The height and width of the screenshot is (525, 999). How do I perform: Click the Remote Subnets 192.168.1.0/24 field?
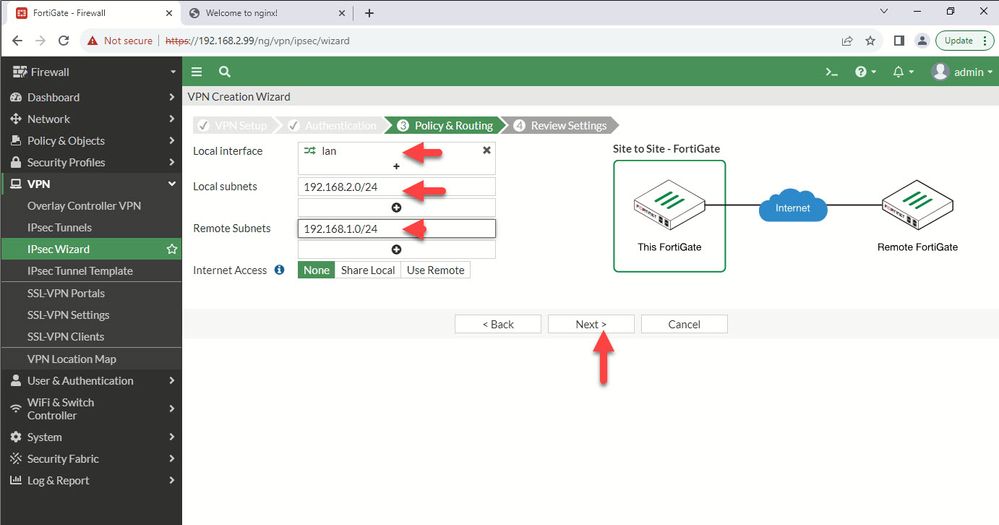(x=396, y=229)
